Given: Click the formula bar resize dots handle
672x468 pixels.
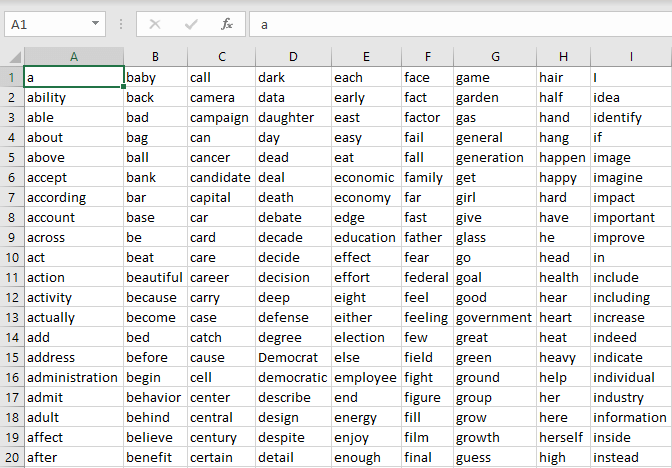Looking at the screenshot, I should tap(121, 24).
